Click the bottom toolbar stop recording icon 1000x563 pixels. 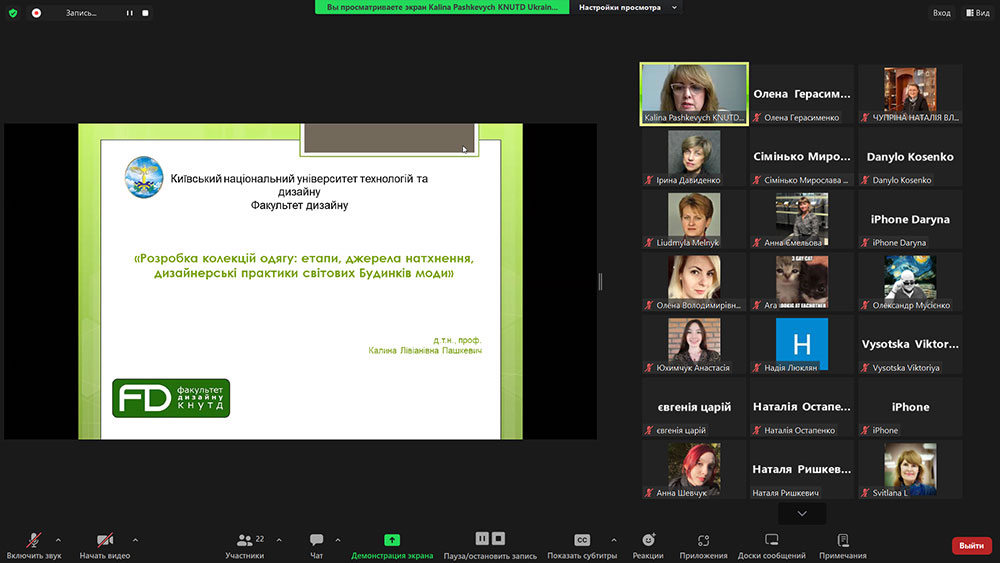pyautogui.click(x=499, y=539)
